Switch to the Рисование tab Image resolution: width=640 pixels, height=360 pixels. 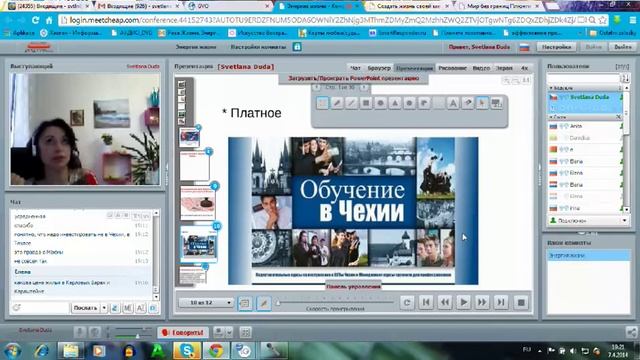click(452, 68)
